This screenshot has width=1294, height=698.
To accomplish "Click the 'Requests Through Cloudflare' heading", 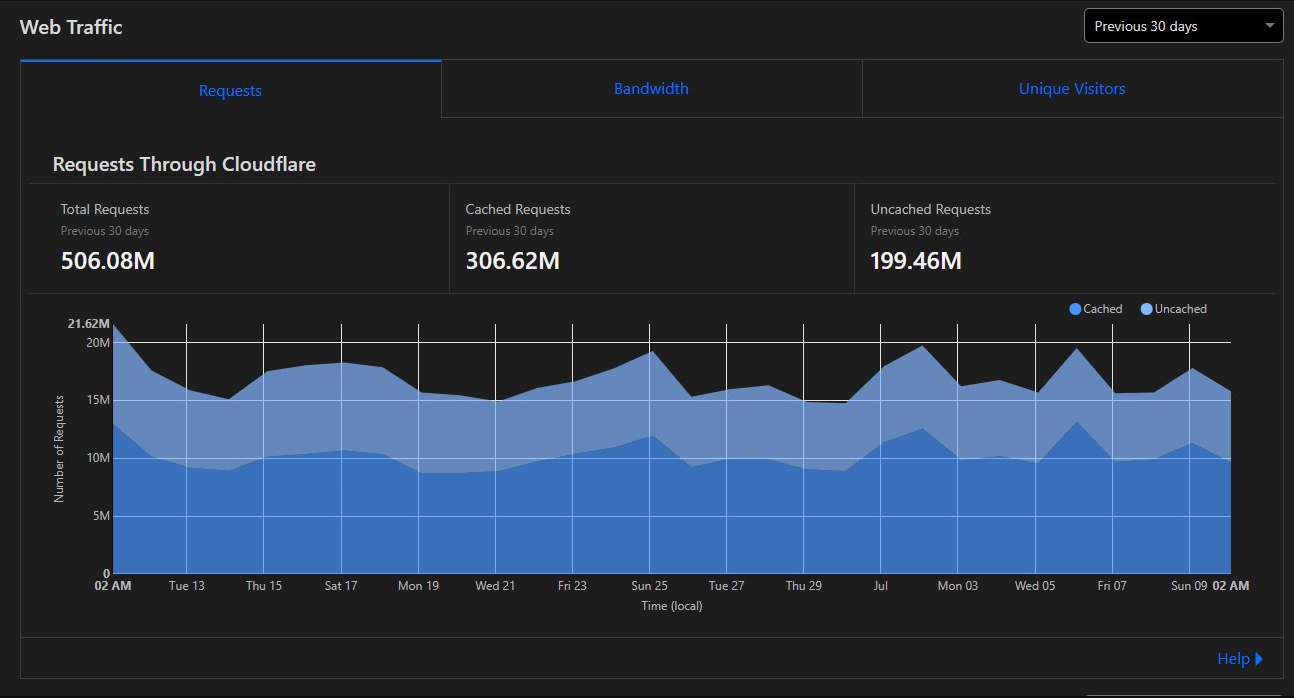I will [x=184, y=164].
